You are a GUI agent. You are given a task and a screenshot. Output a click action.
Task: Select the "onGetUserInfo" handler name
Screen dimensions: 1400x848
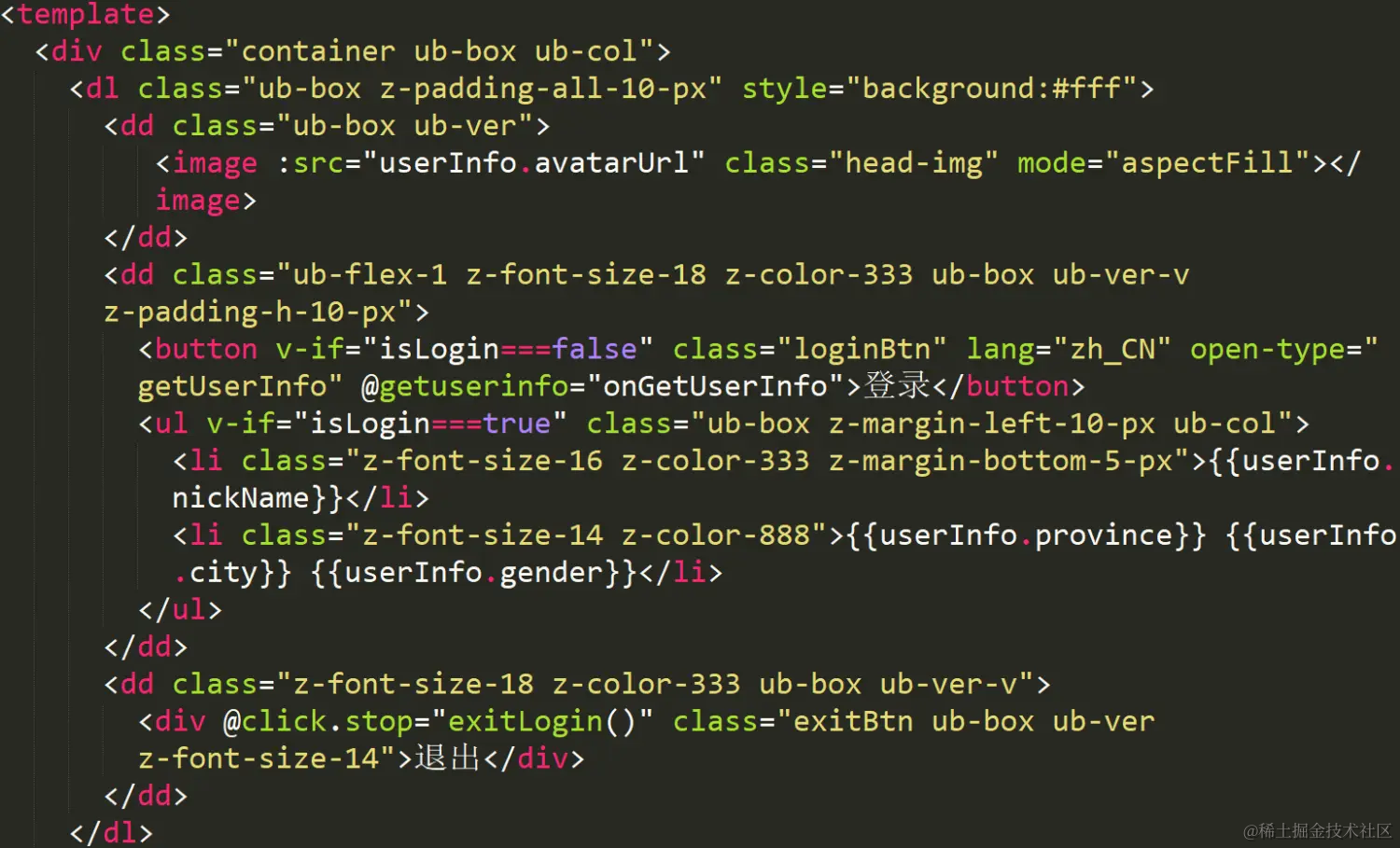(x=715, y=385)
